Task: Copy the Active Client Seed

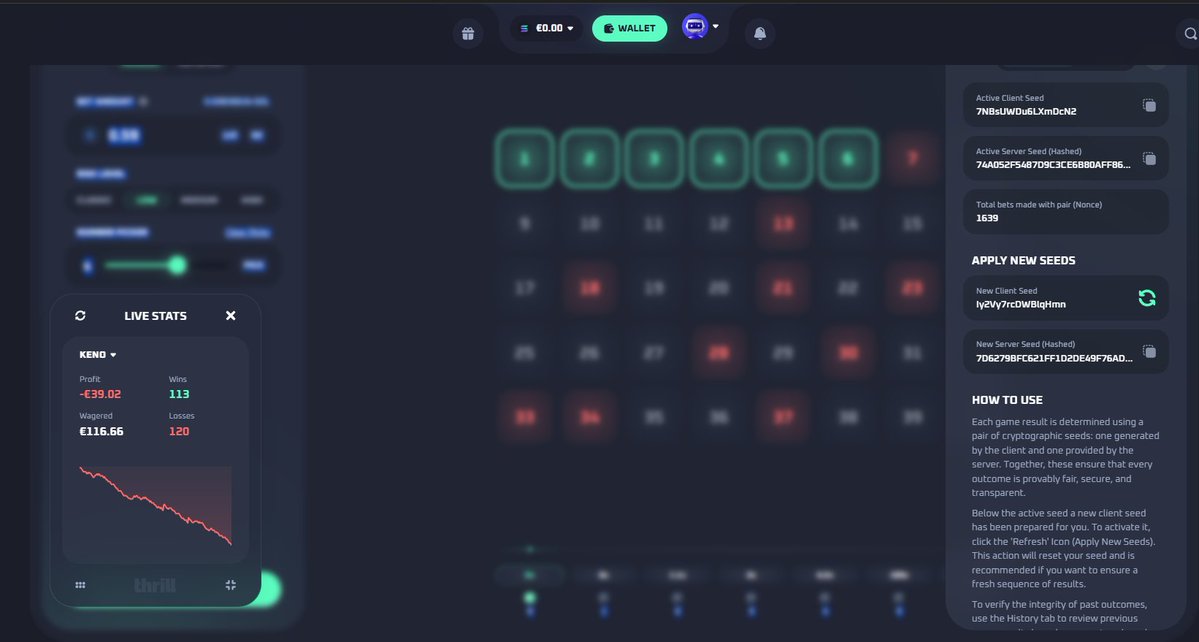Action: point(1149,105)
